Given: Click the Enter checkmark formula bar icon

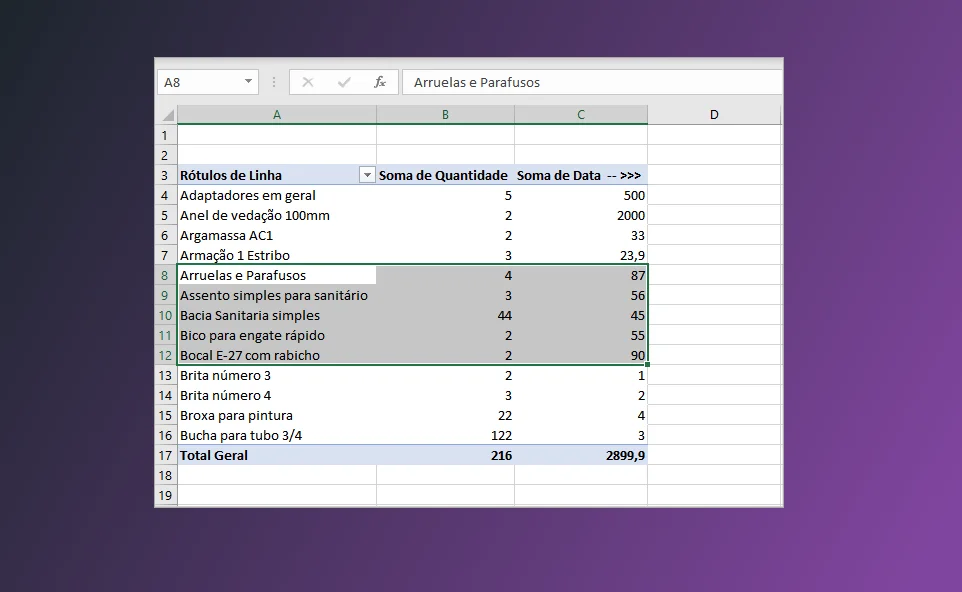Looking at the screenshot, I should (x=344, y=82).
